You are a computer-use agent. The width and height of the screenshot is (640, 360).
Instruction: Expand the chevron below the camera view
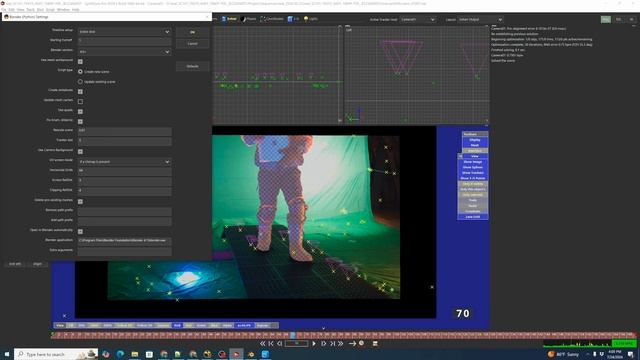click(x=324, y=328)
